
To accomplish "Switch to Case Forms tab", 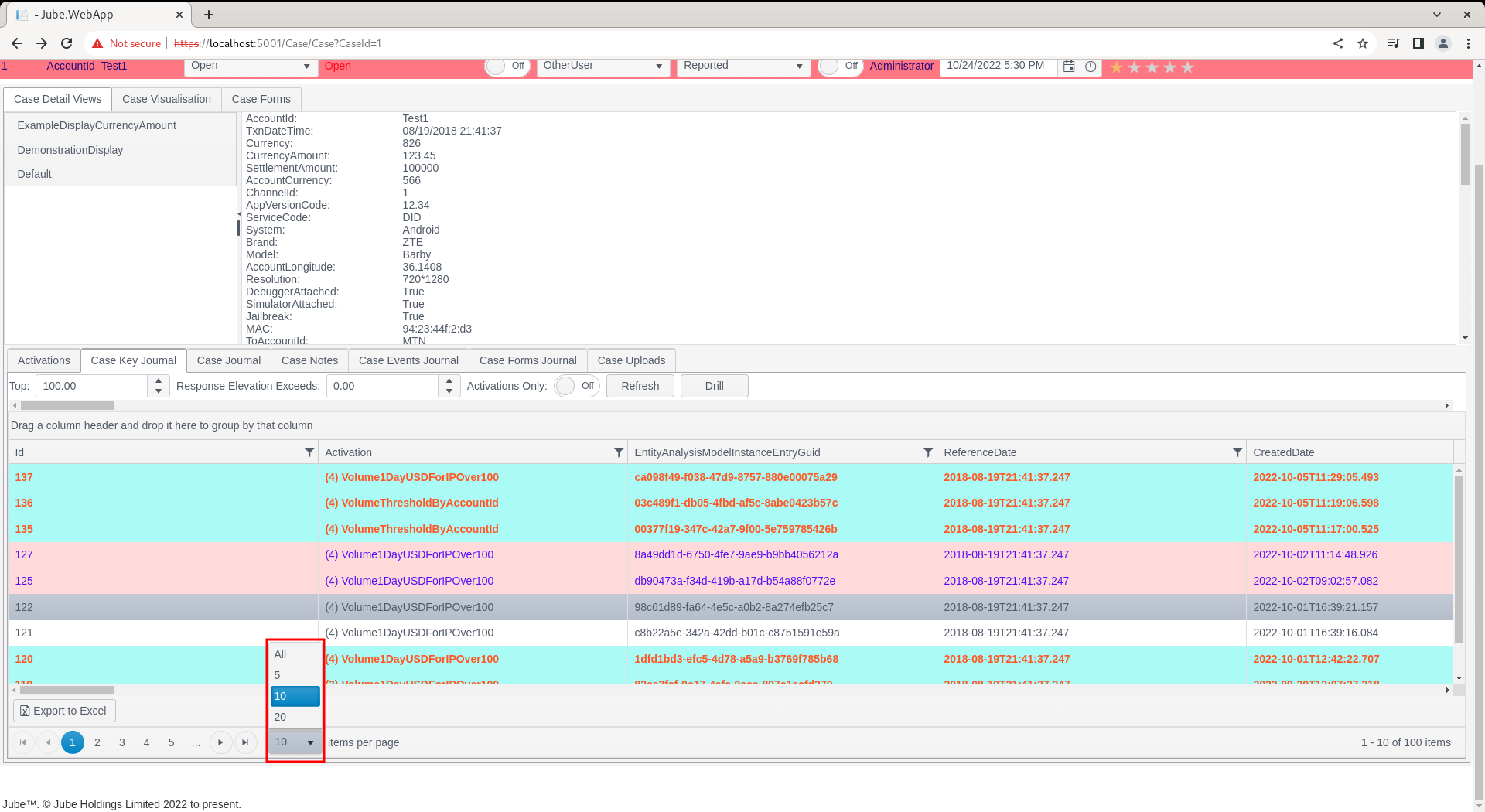I will pyautogui.click(x=261, y=99).
